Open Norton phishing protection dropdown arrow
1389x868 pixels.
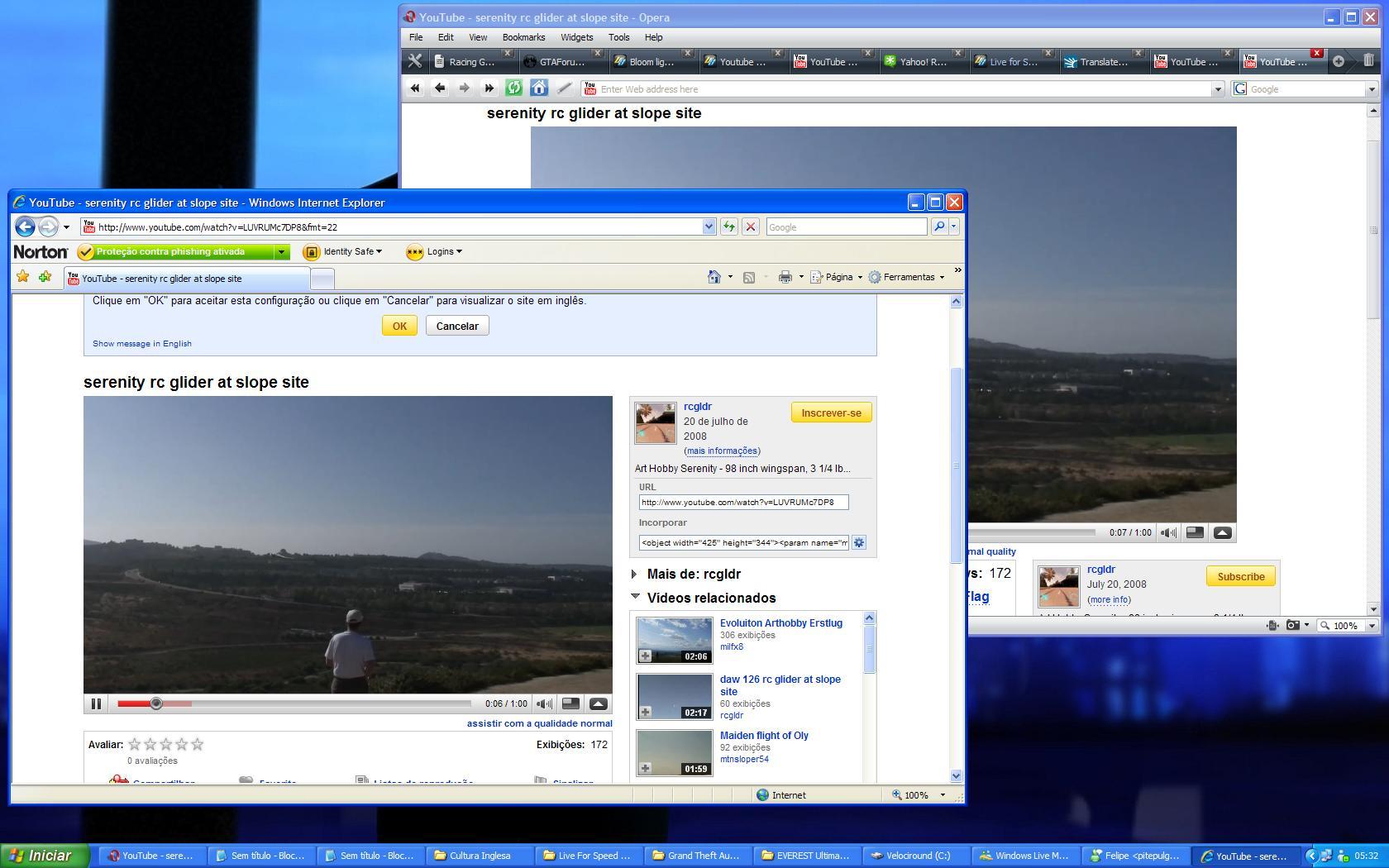click(x=281, y=251)
